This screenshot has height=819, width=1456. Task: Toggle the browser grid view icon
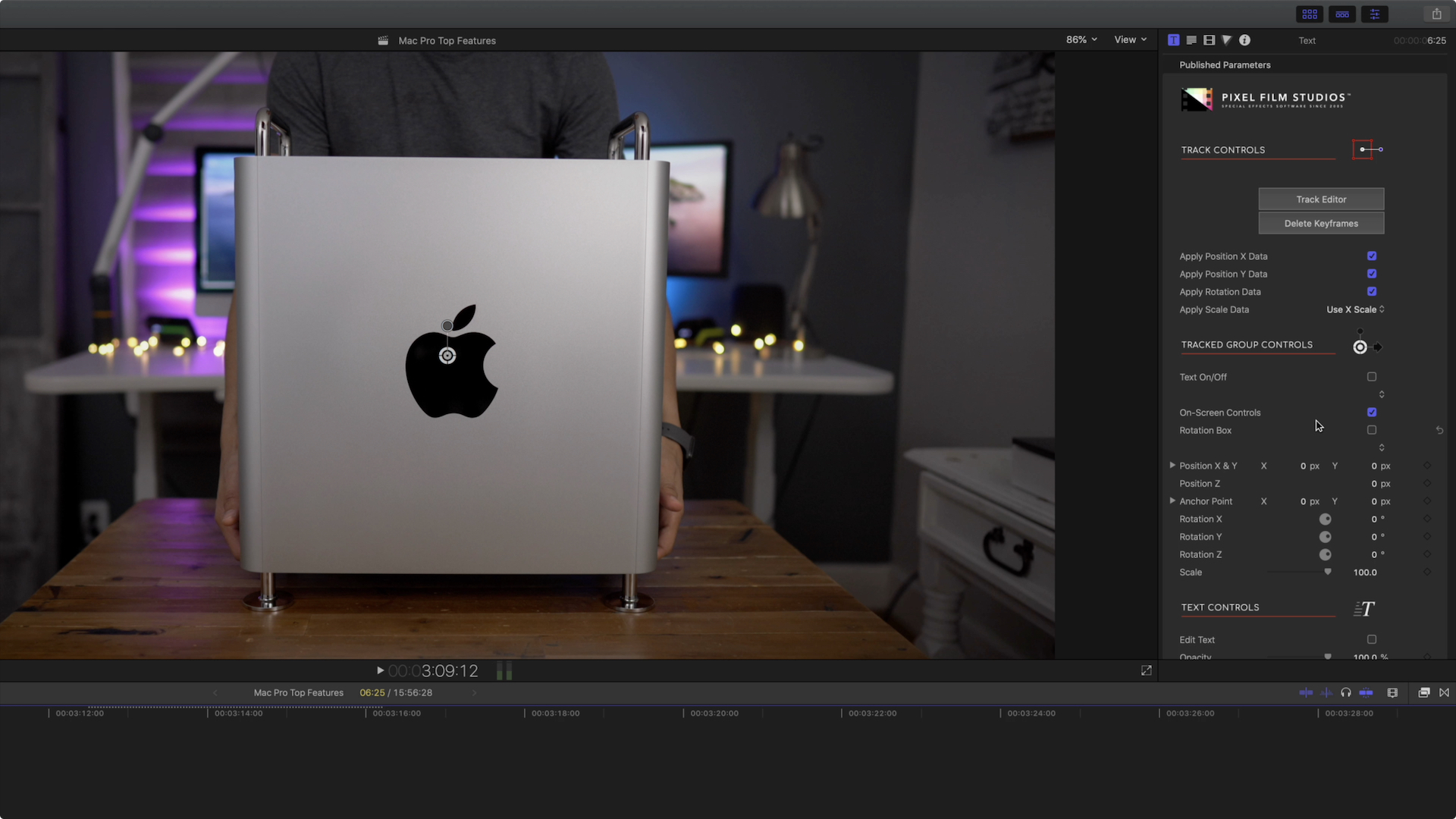click(1310, 14)
